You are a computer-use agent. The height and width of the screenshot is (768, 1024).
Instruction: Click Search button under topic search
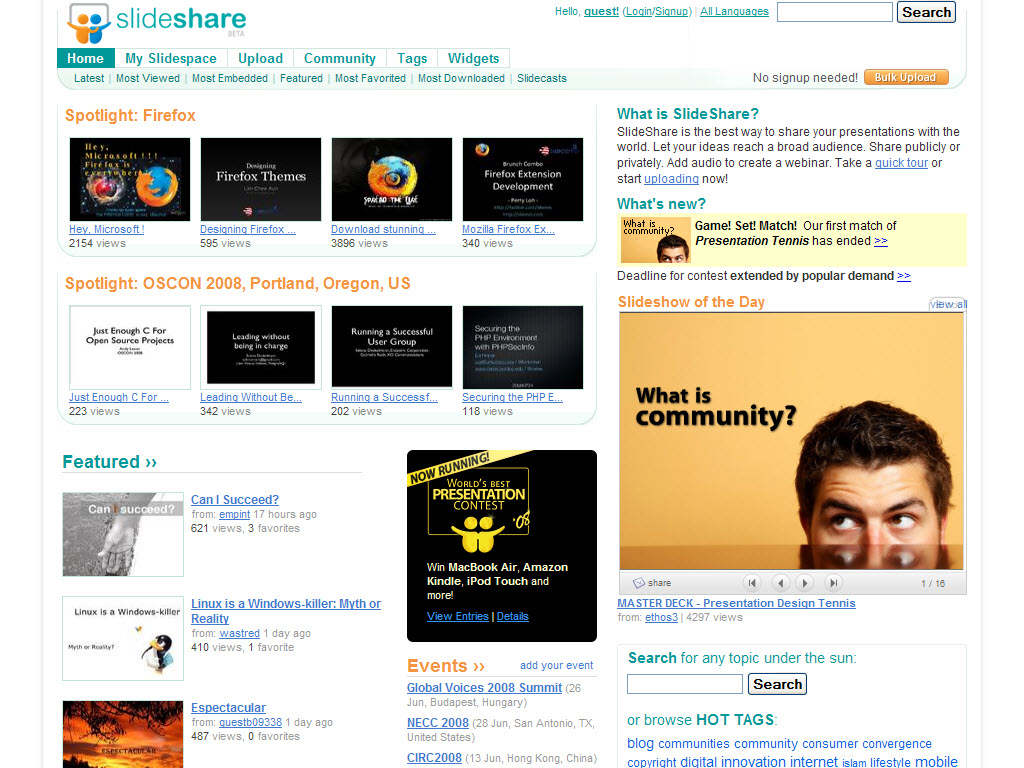point(777,684)
